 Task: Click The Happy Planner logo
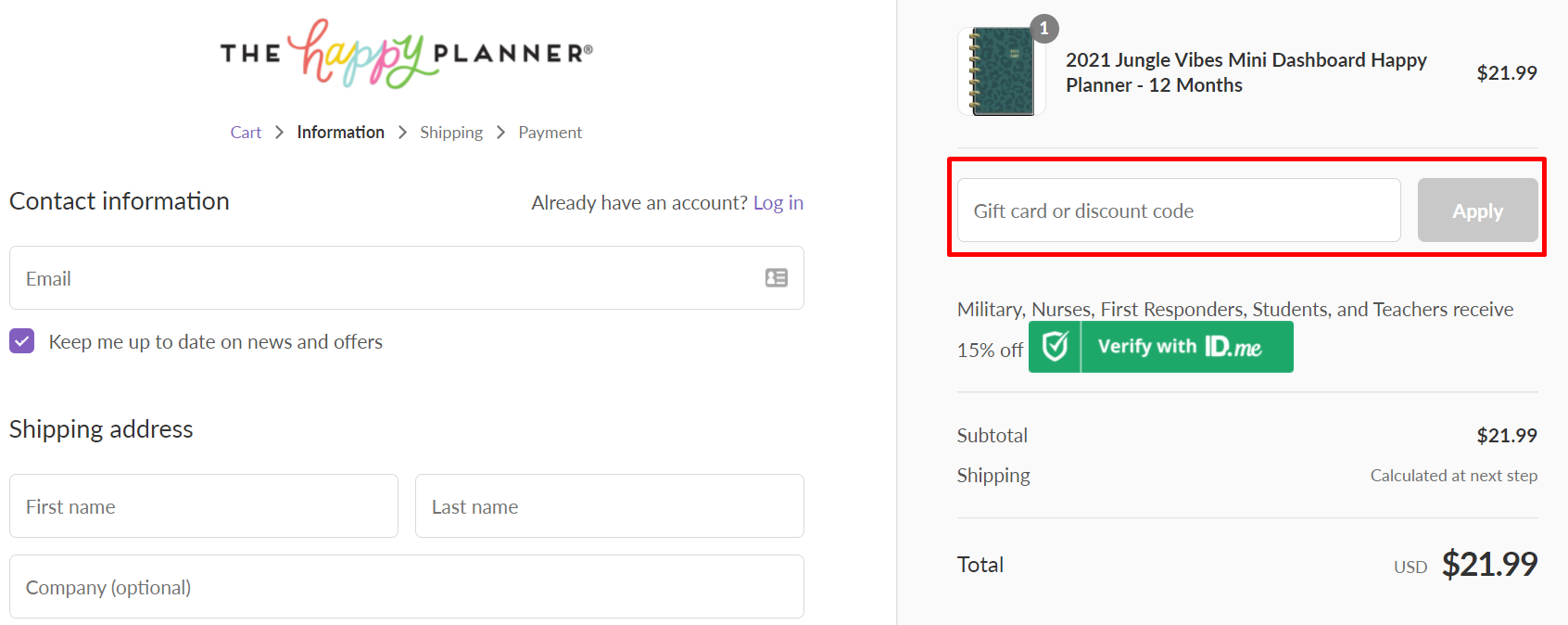pos(406,54)
